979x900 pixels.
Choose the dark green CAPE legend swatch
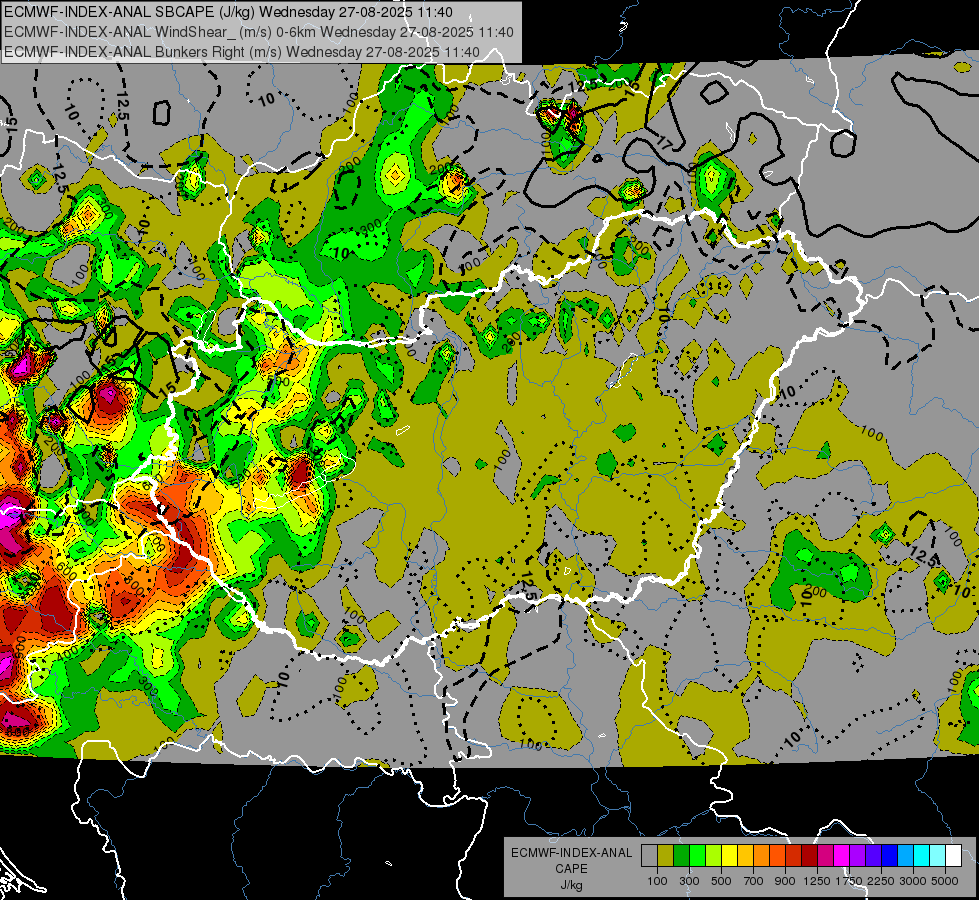pyautogui.click(x=681, y=855)
